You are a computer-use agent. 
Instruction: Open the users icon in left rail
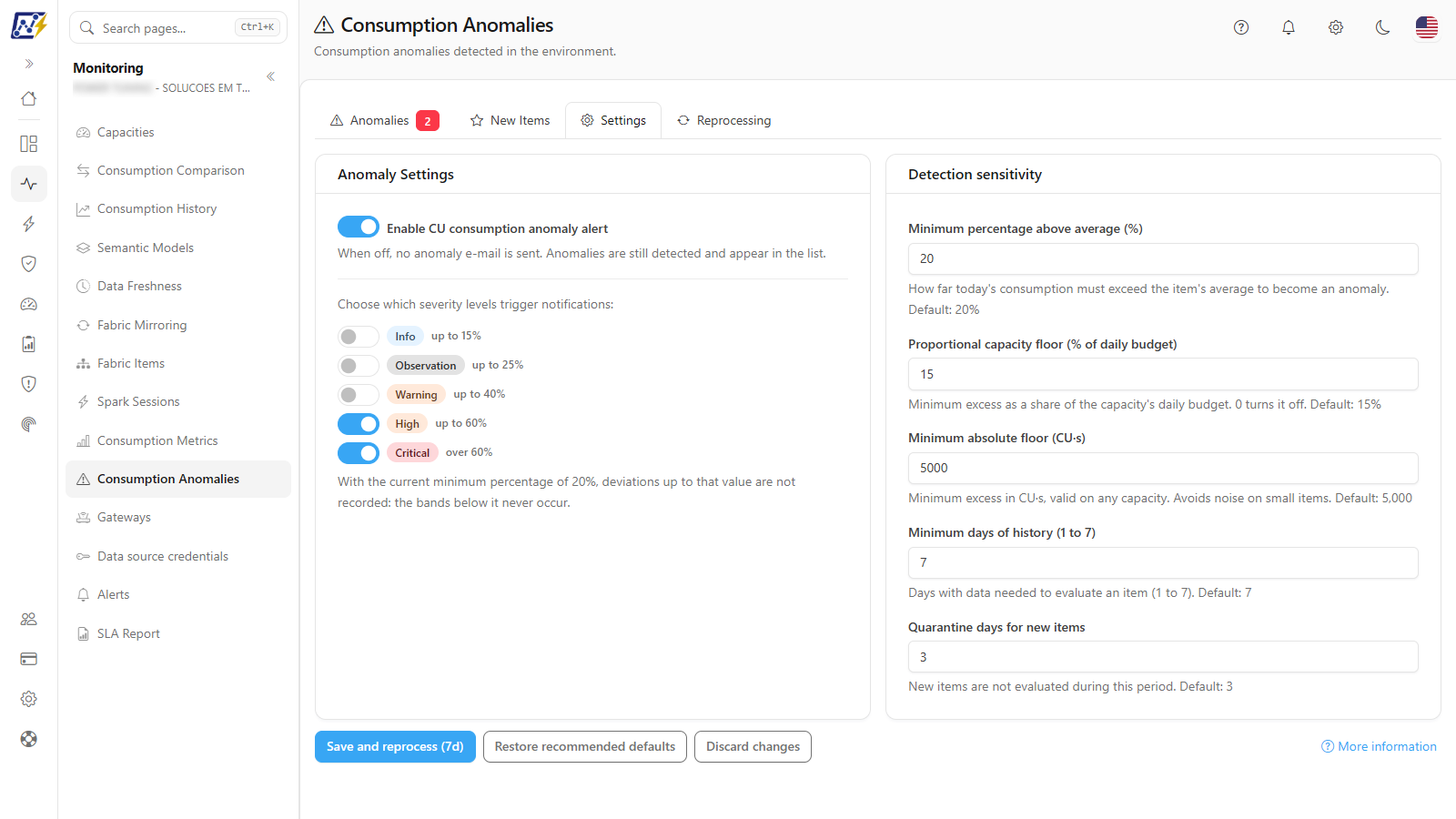(29, 619)
